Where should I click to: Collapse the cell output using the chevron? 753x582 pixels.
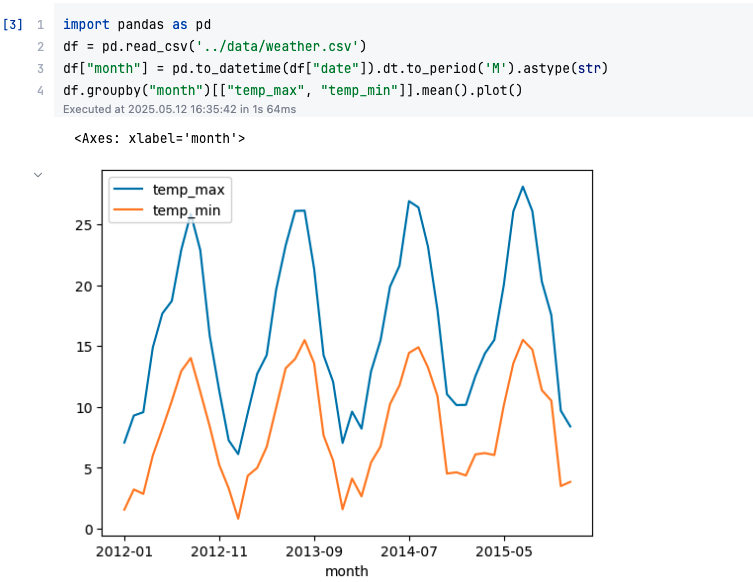38,175
